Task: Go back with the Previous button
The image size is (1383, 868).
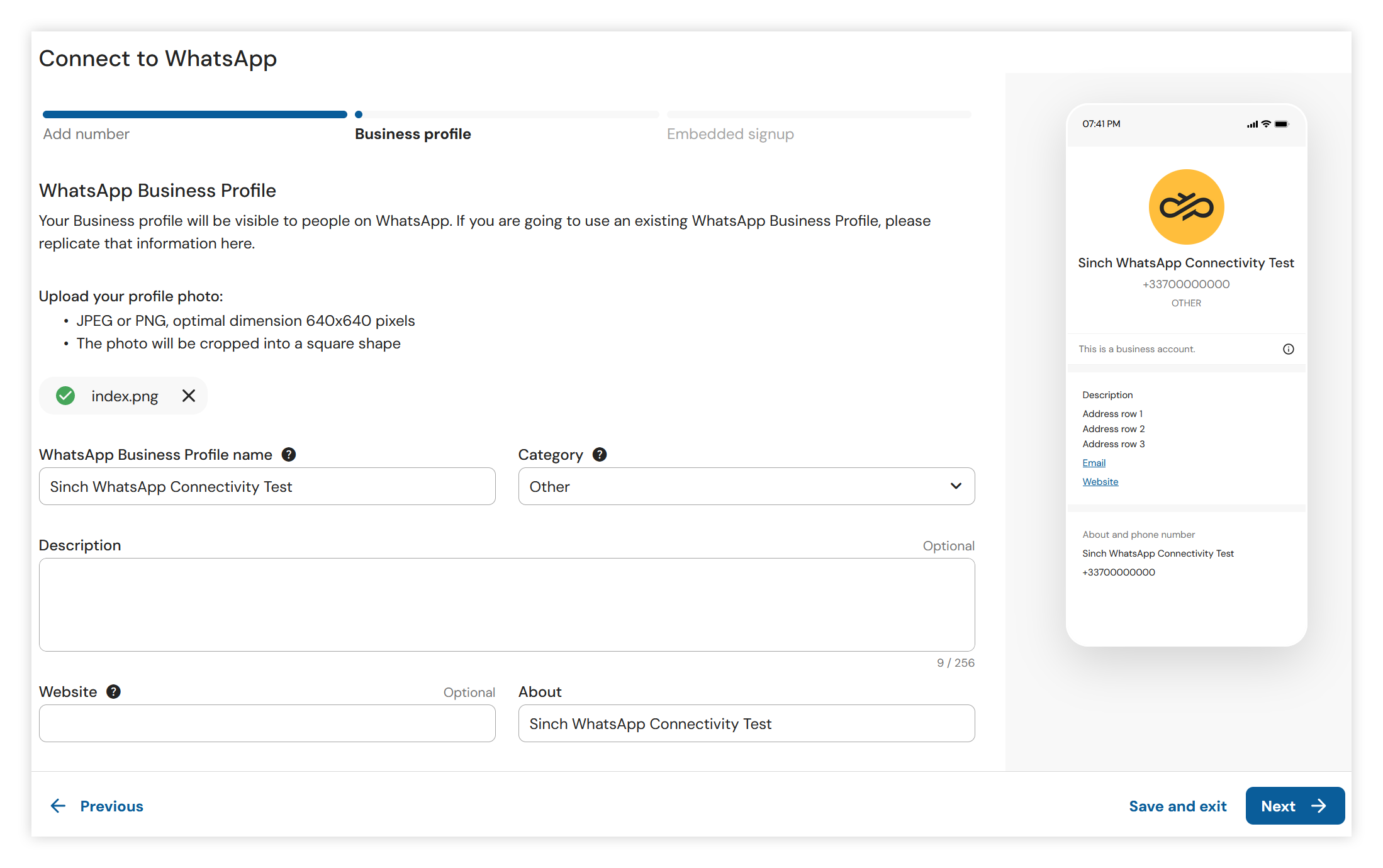Action: (x=97, y=806)
